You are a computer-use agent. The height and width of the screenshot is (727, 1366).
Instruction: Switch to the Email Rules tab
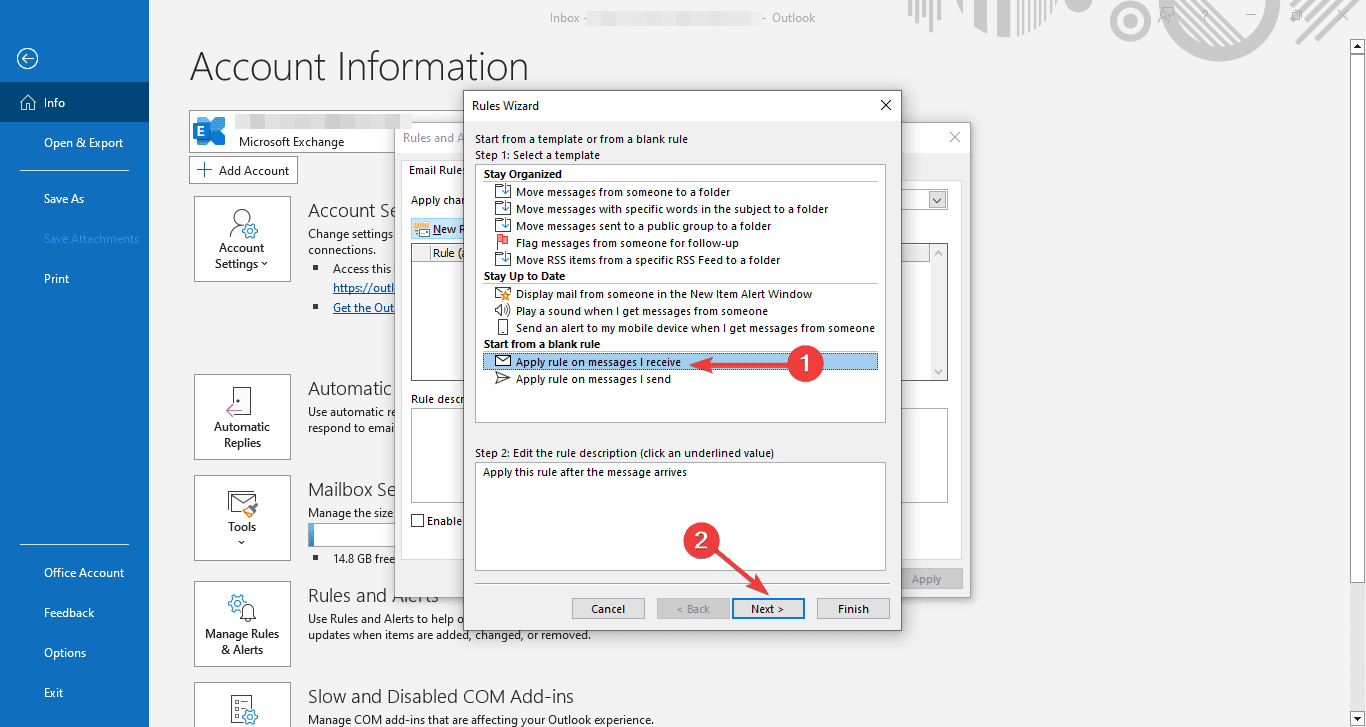(x=435, y=169)
